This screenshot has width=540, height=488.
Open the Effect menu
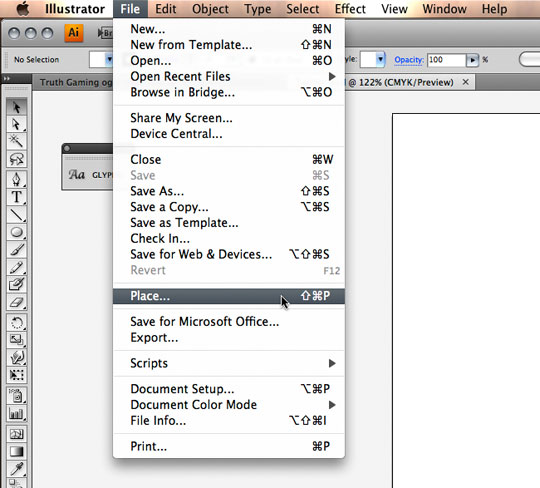[350, 9]
